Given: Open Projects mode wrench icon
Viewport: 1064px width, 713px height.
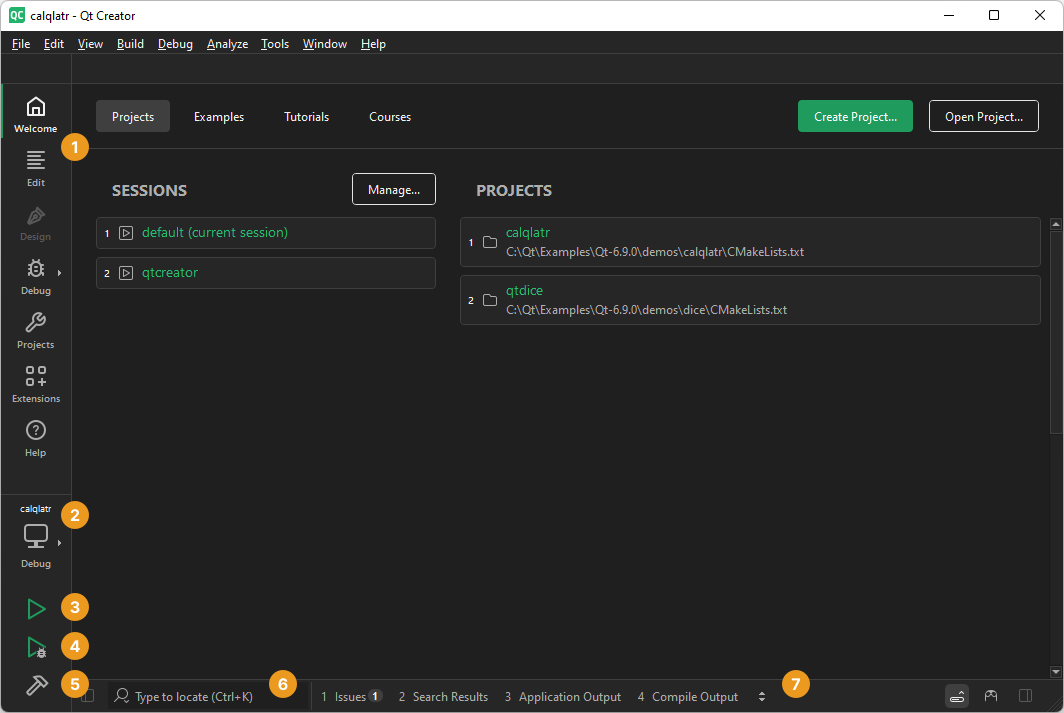Looking at the screenshot, I should [x=36, y=331].
